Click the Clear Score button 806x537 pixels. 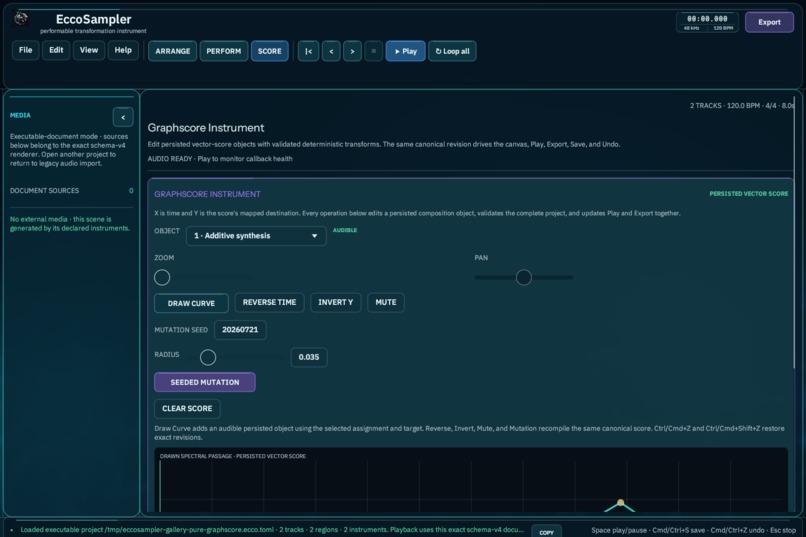(x=187, y=409)
